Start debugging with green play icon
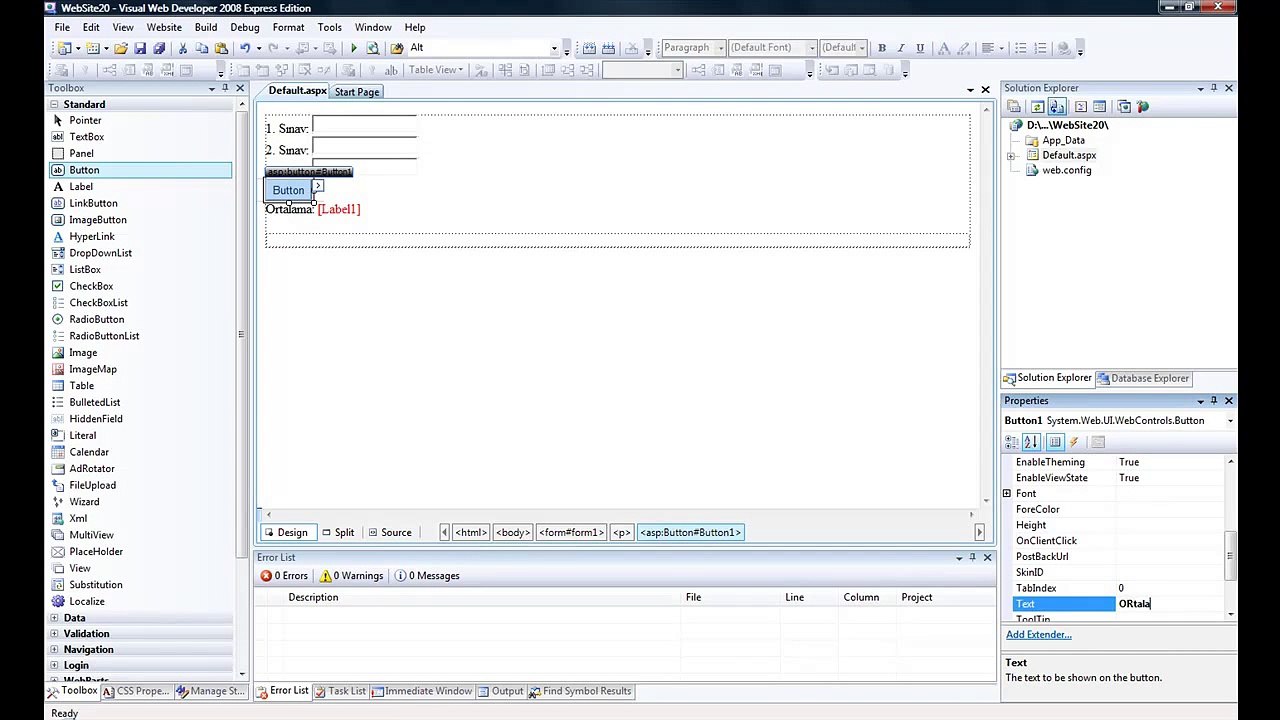The height and width of the screenshot is (720, 1280). pos(353,48)
